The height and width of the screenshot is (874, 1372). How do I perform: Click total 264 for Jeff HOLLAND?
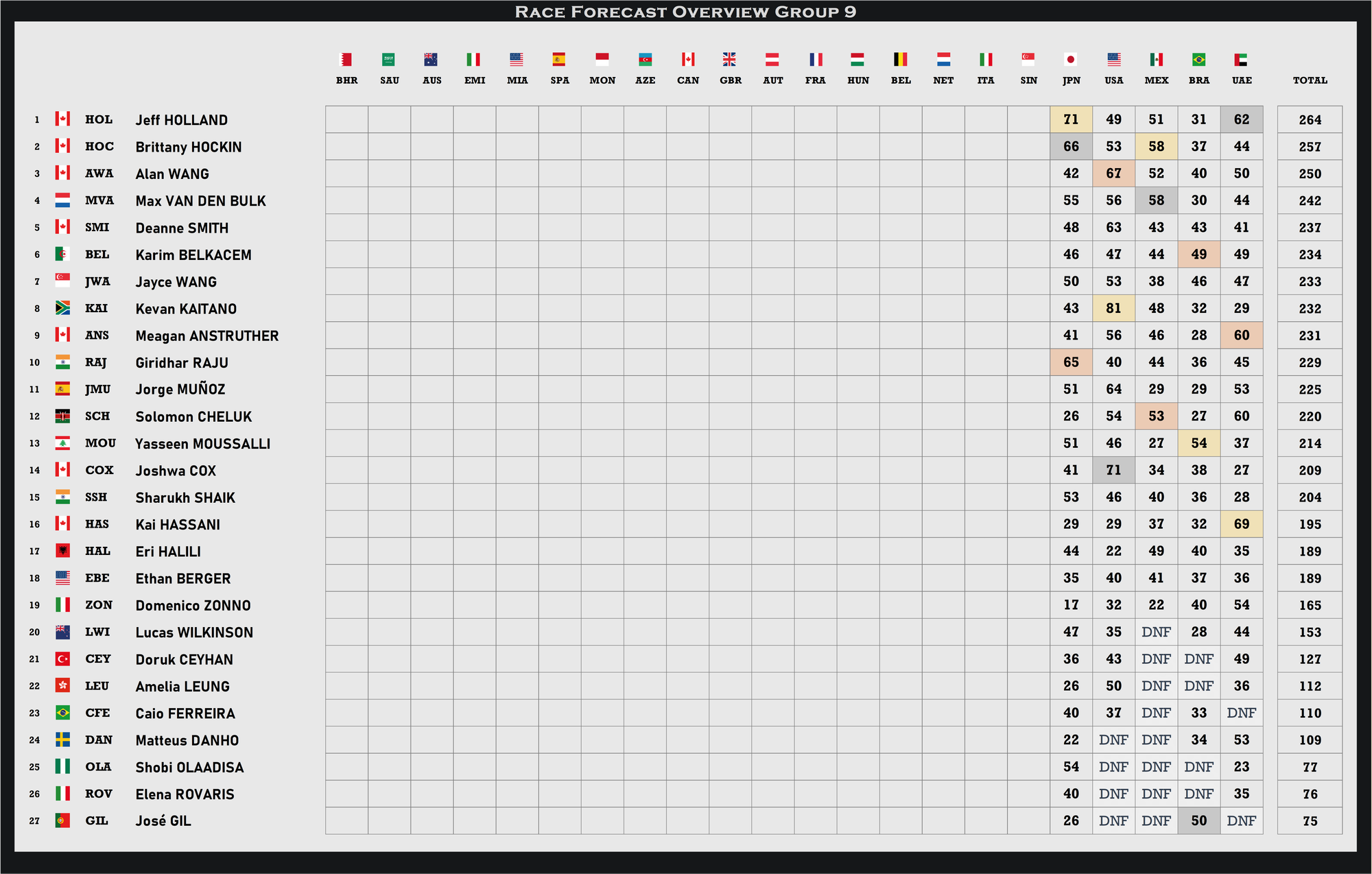tap(1310, 120)
